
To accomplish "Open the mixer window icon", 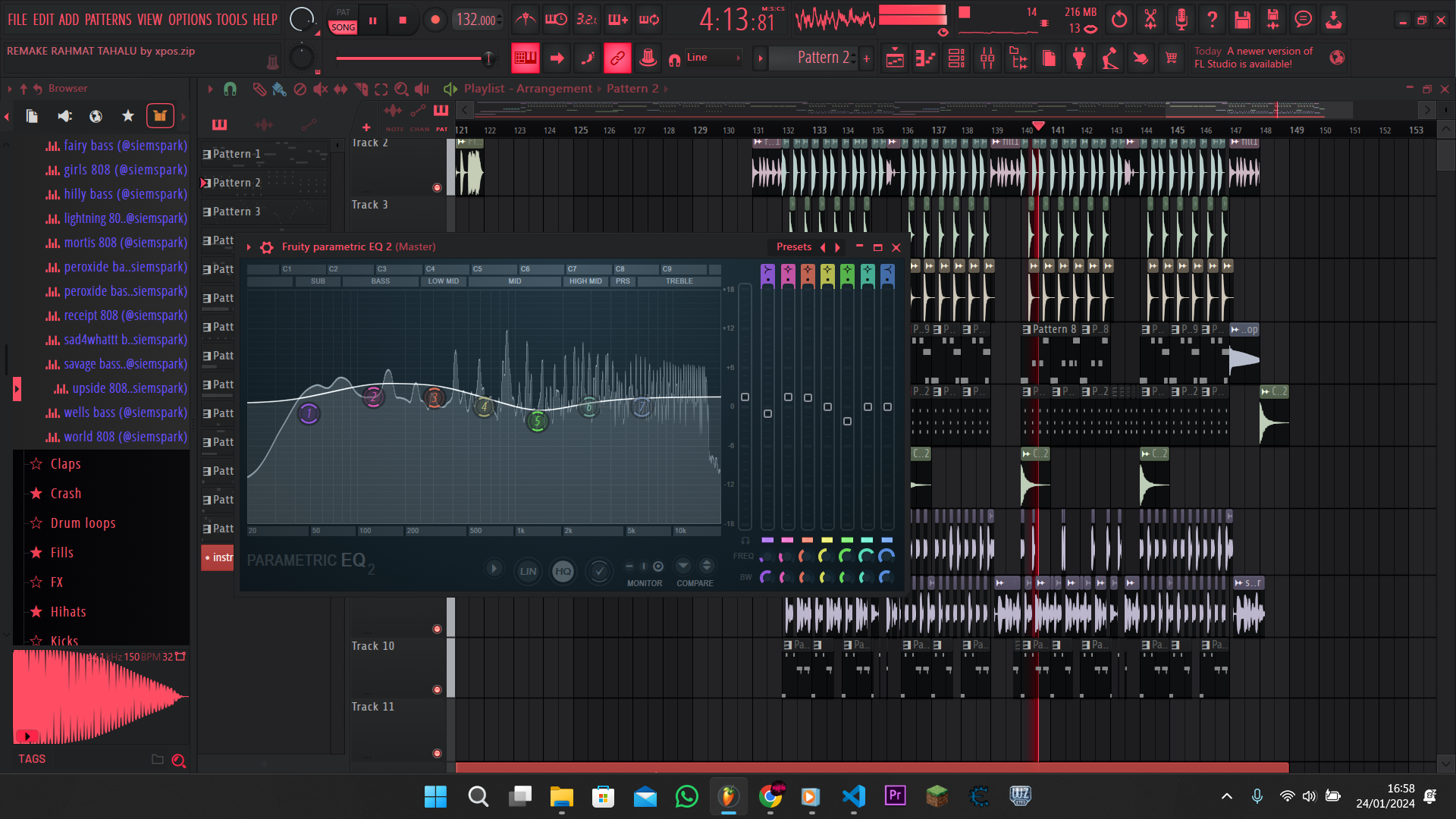I will tap(987, 58).
